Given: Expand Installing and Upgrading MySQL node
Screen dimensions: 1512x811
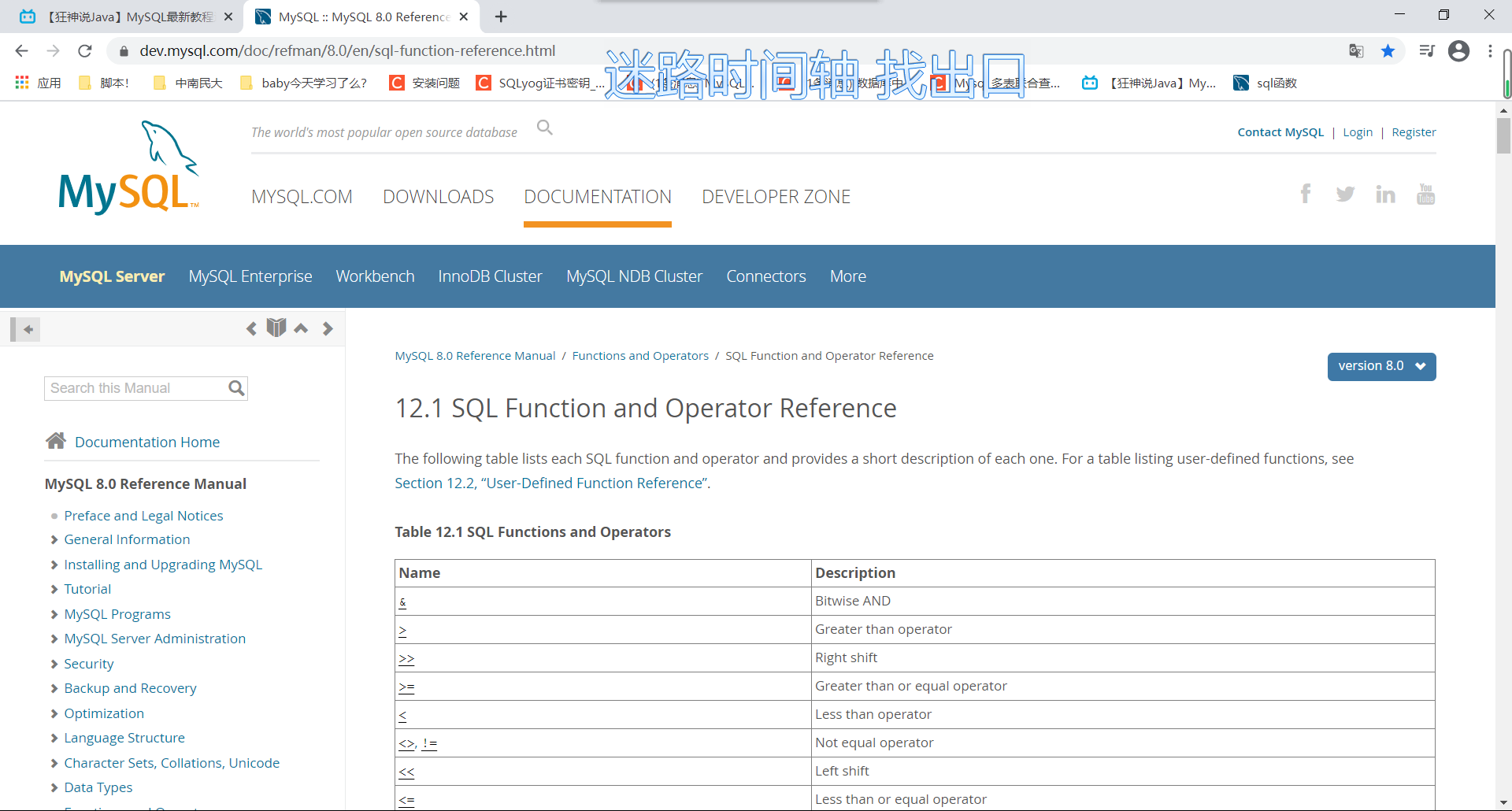Looking at the screenshot, I should tap(54, 565).
